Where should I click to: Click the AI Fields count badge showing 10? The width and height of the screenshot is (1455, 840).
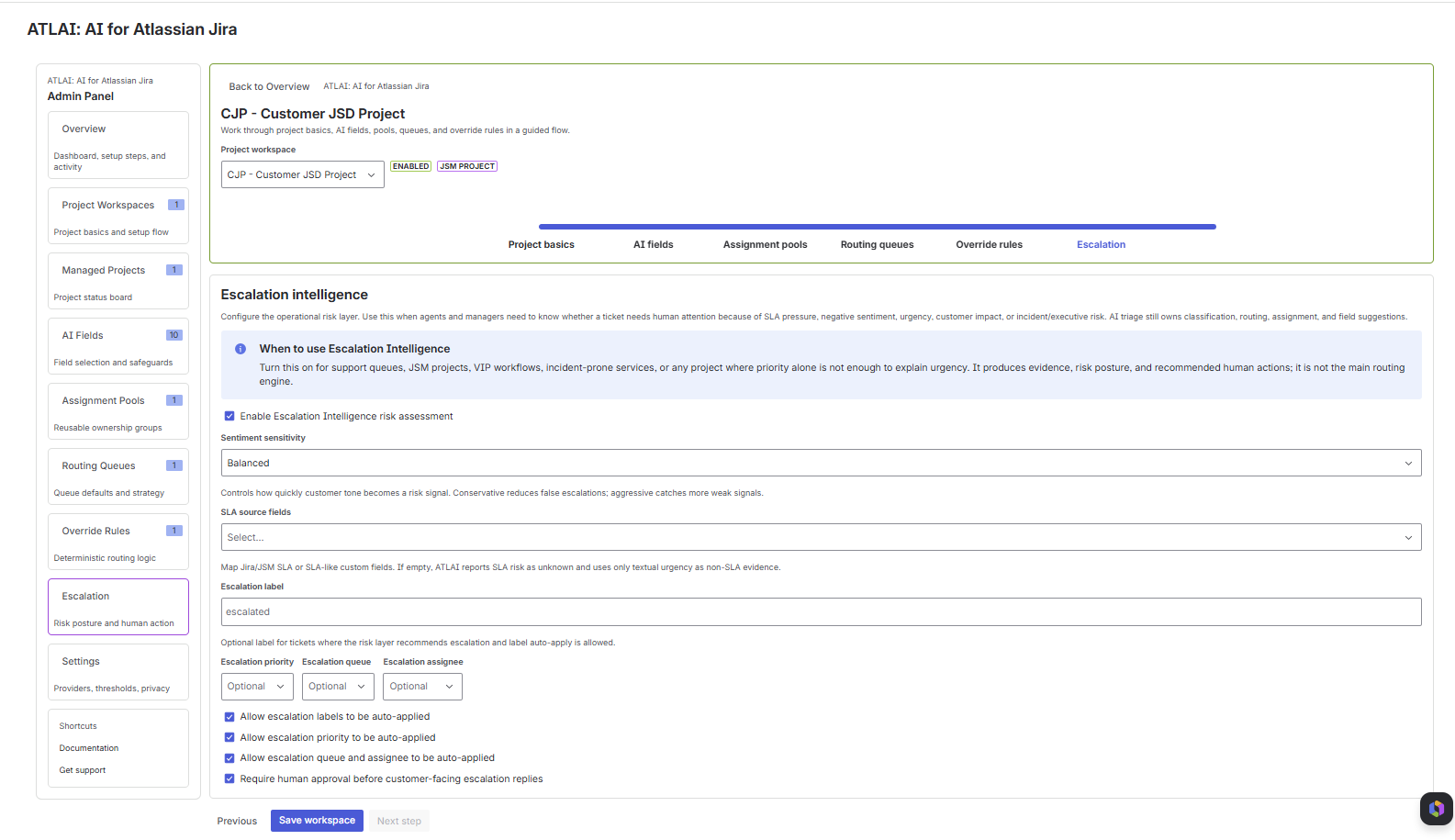click(174, 335)
